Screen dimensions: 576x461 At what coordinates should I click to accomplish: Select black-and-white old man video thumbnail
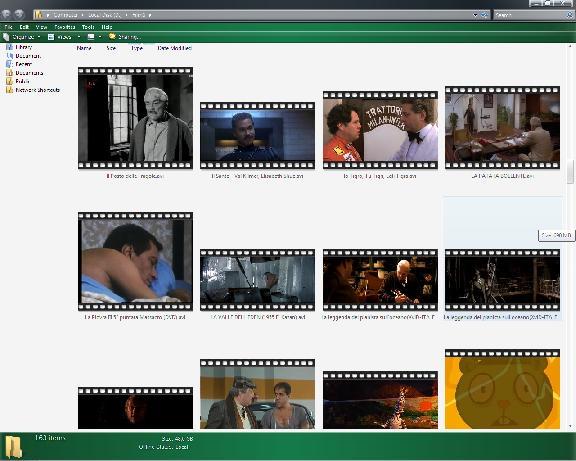(x=135, y=118)
